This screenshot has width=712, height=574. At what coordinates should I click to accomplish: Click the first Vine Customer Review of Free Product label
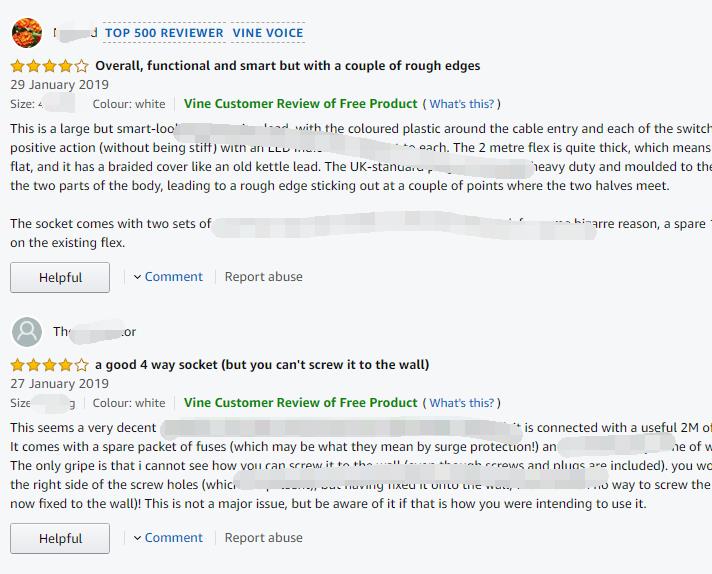[x=300, y=104]
